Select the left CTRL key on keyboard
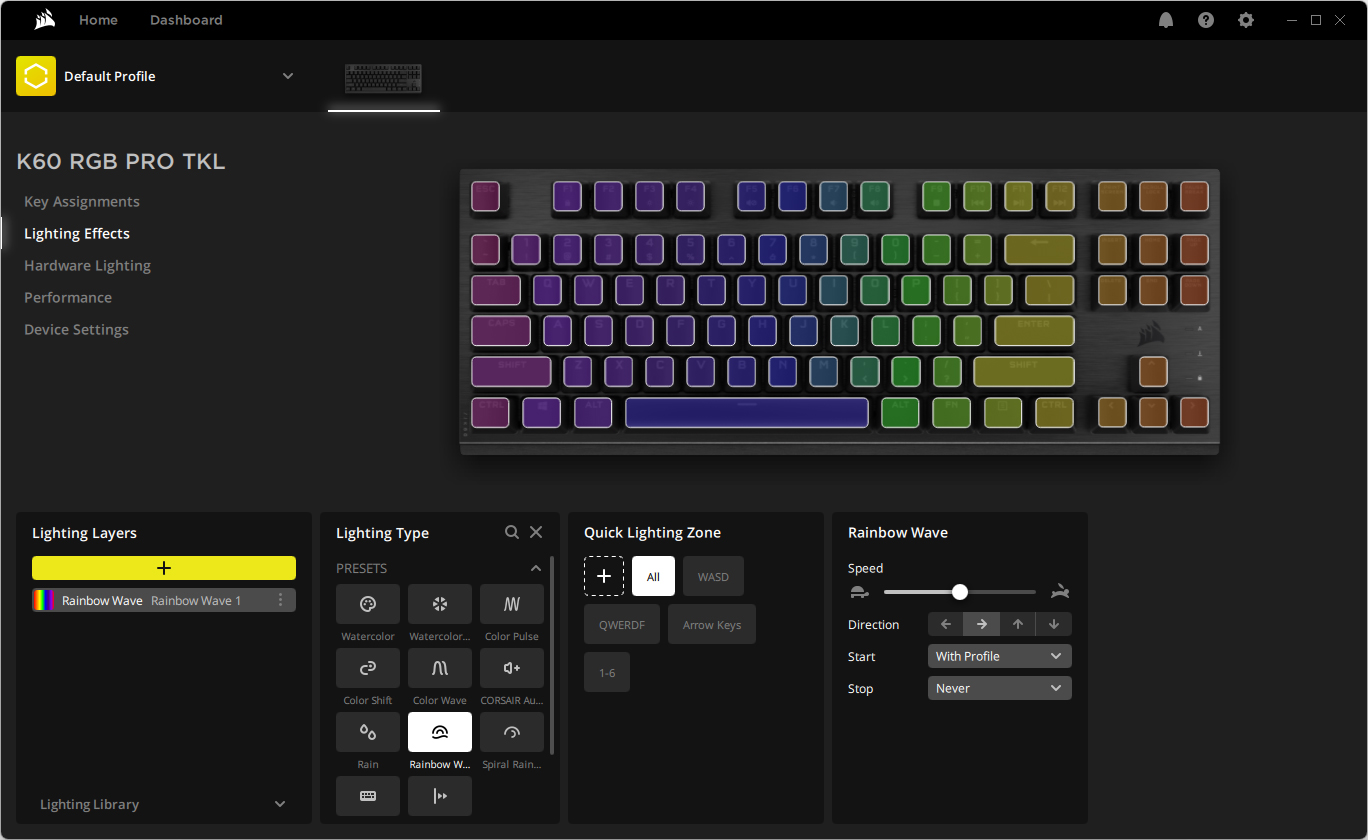Image resolution: width=1368 pixels, height=840 pixels. click(490, 412)
